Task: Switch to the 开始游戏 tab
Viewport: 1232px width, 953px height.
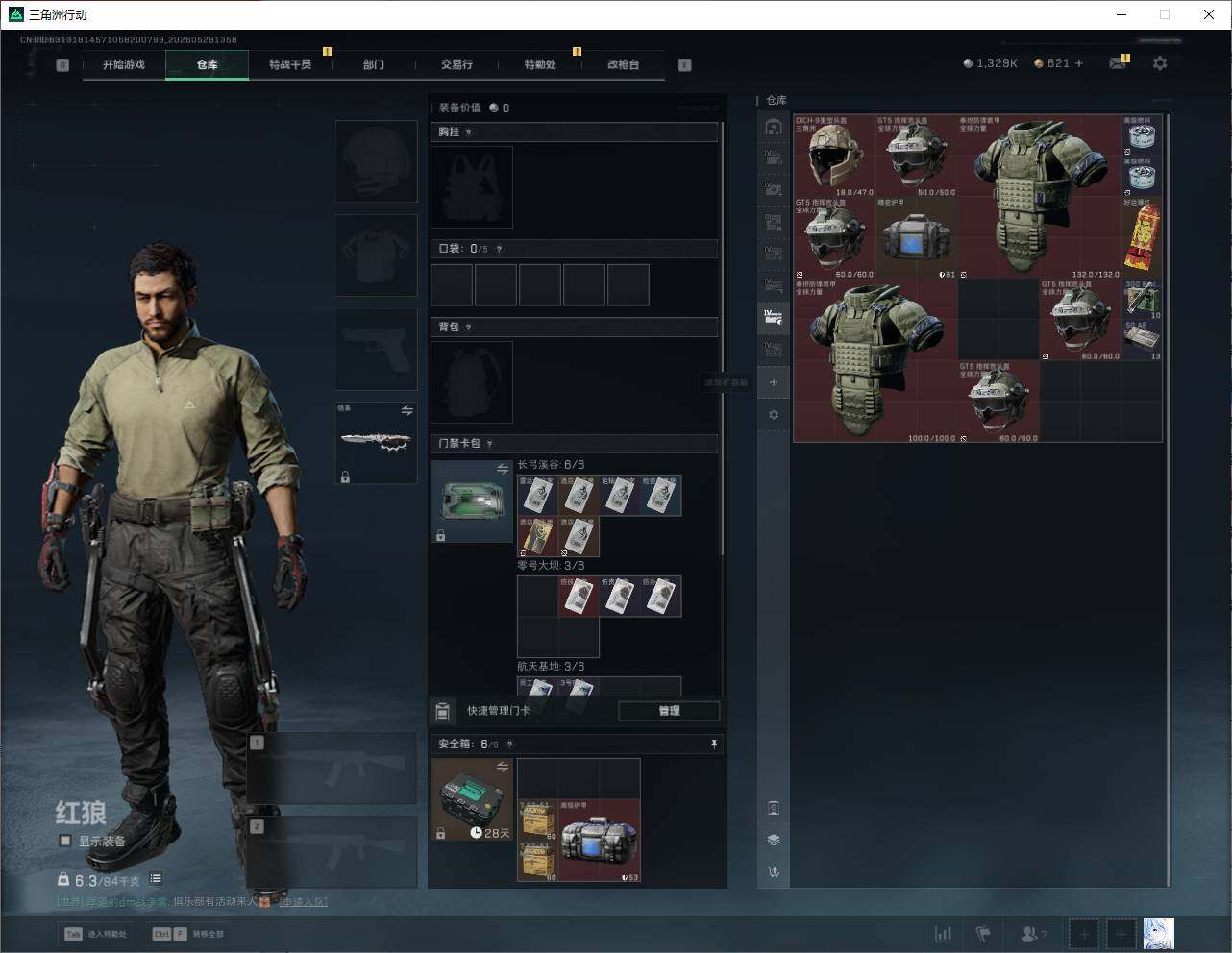Action: pos(124,64)
